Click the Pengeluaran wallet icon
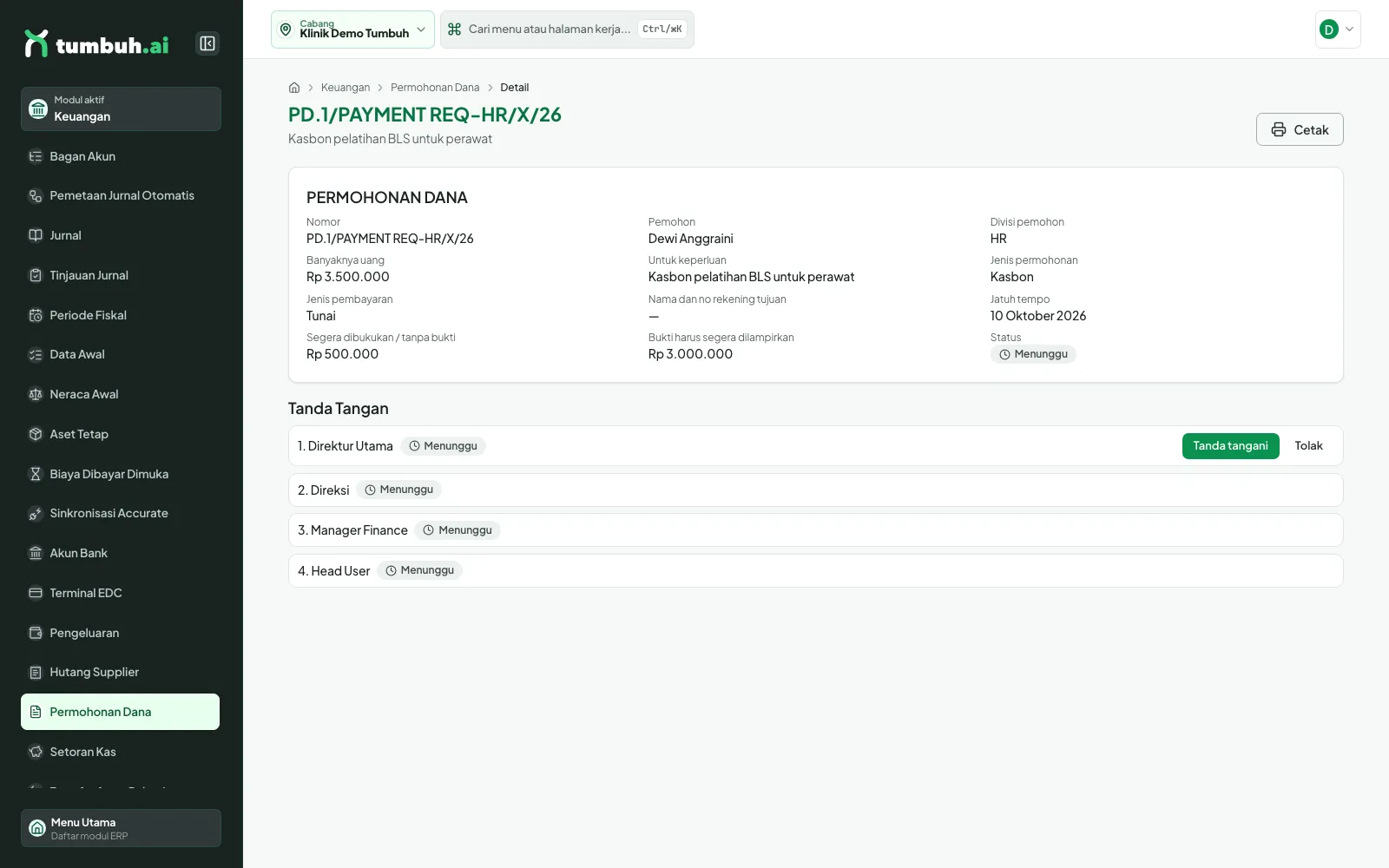Screen dimensions: 1389x868 tap(36, 633)
